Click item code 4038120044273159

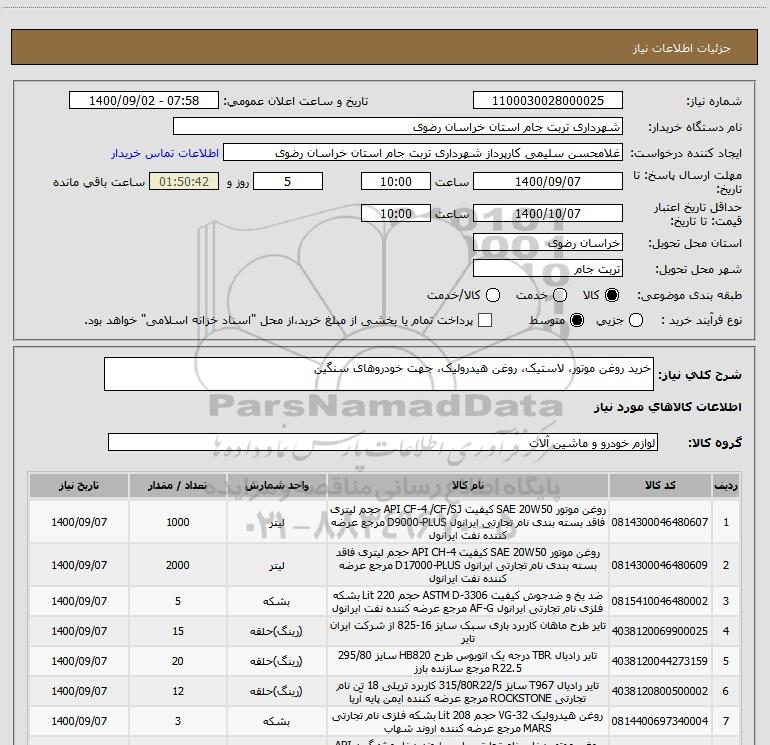point(660,661)
